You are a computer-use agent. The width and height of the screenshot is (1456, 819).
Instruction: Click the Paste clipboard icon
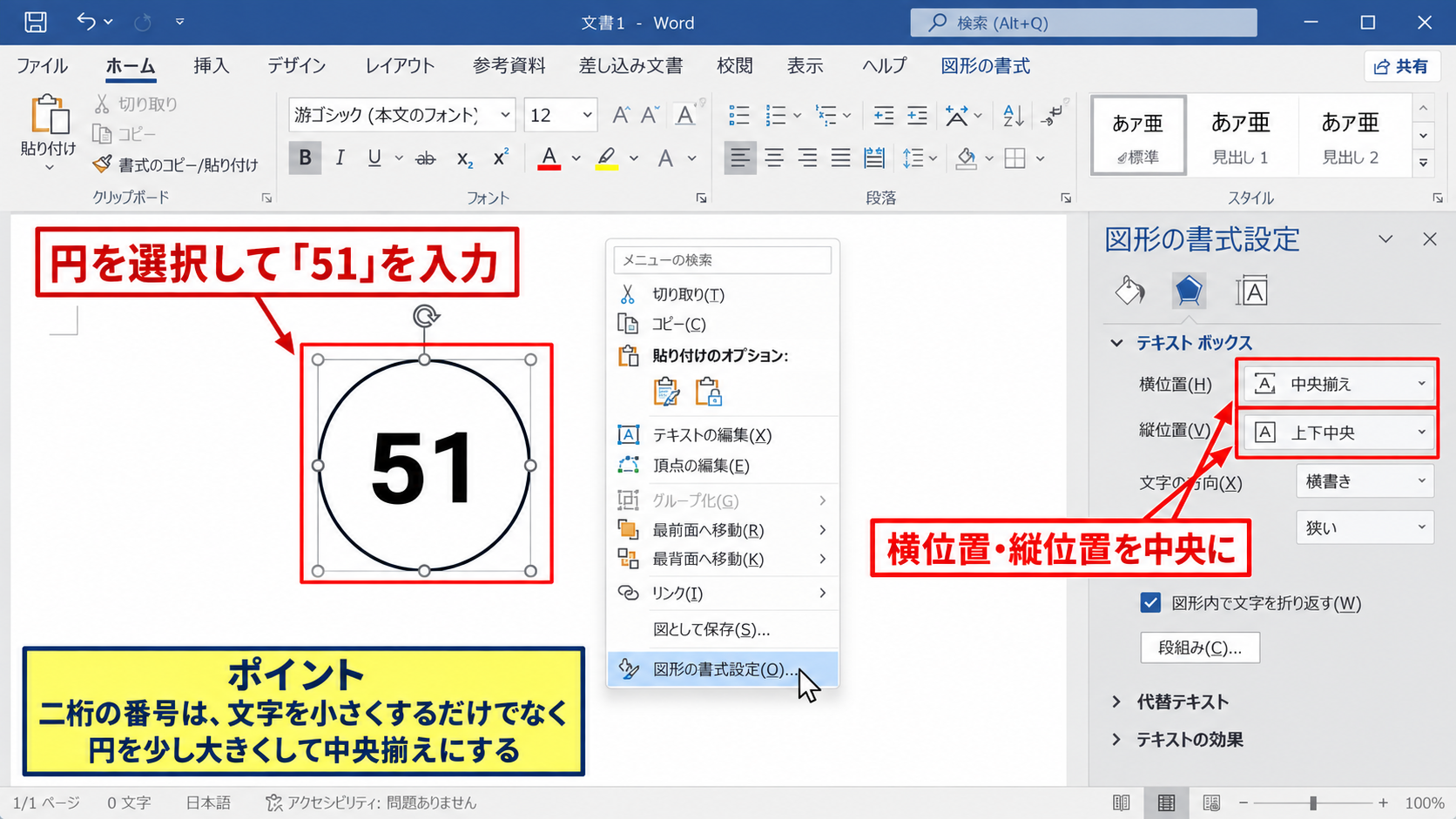[49, 116]
